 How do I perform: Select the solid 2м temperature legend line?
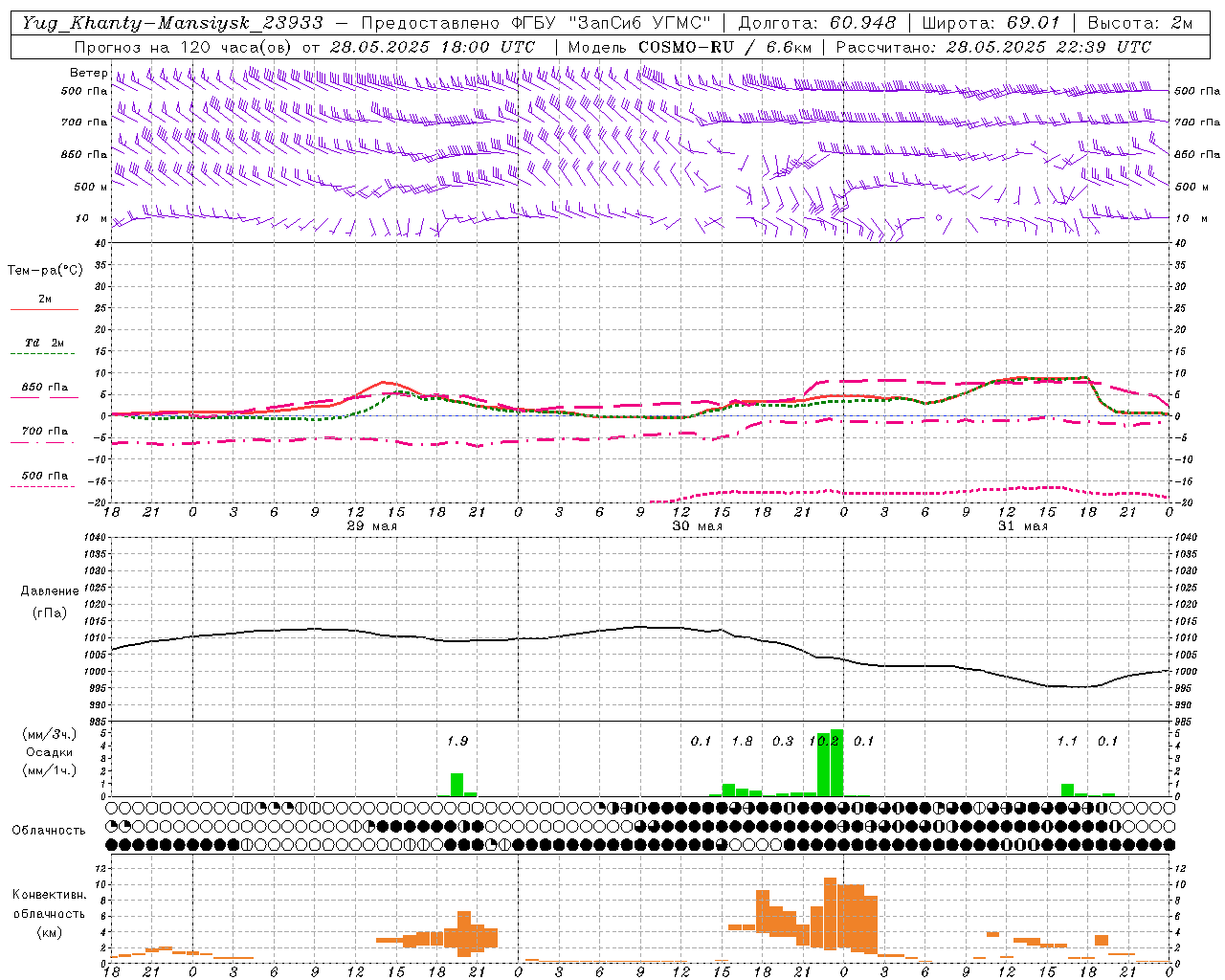[44, 309]
